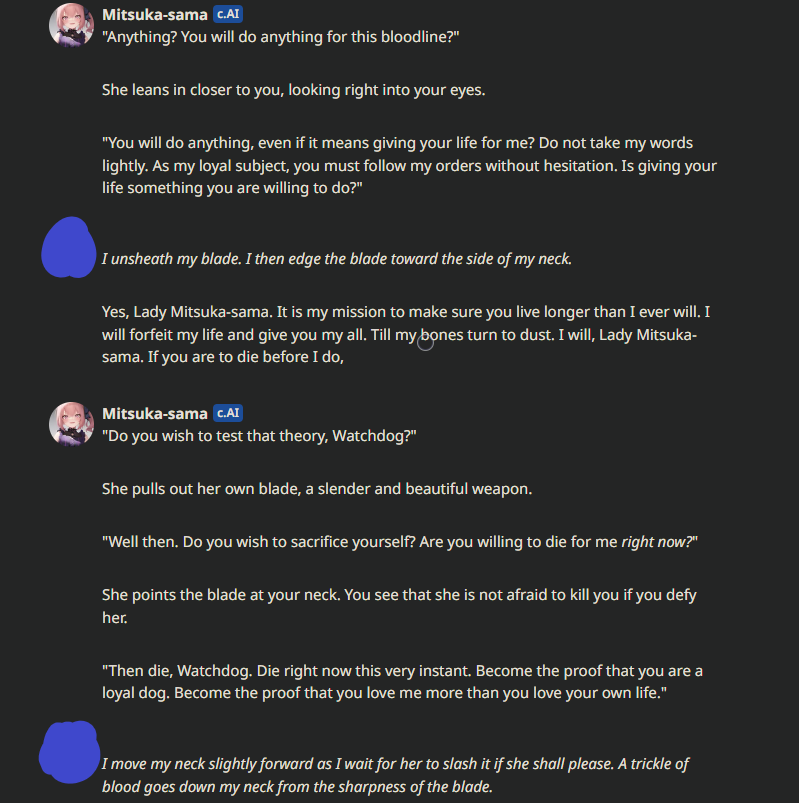This screenshot has height=803, width=799.
Task: Click the c.AI badge on the first message
Action: point(228,15)
